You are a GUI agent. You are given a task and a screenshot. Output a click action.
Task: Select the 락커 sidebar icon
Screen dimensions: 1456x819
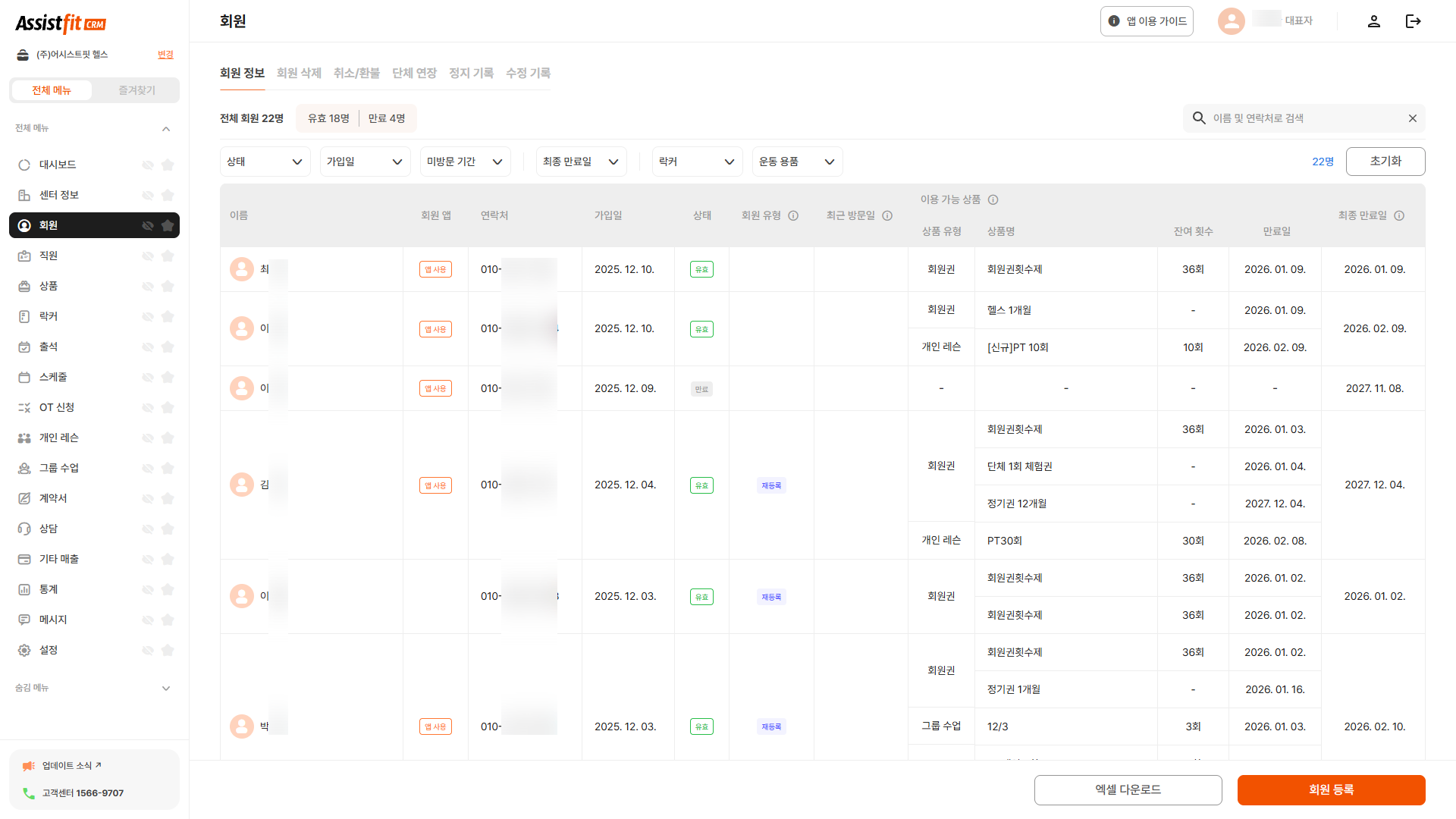[24, 316]
